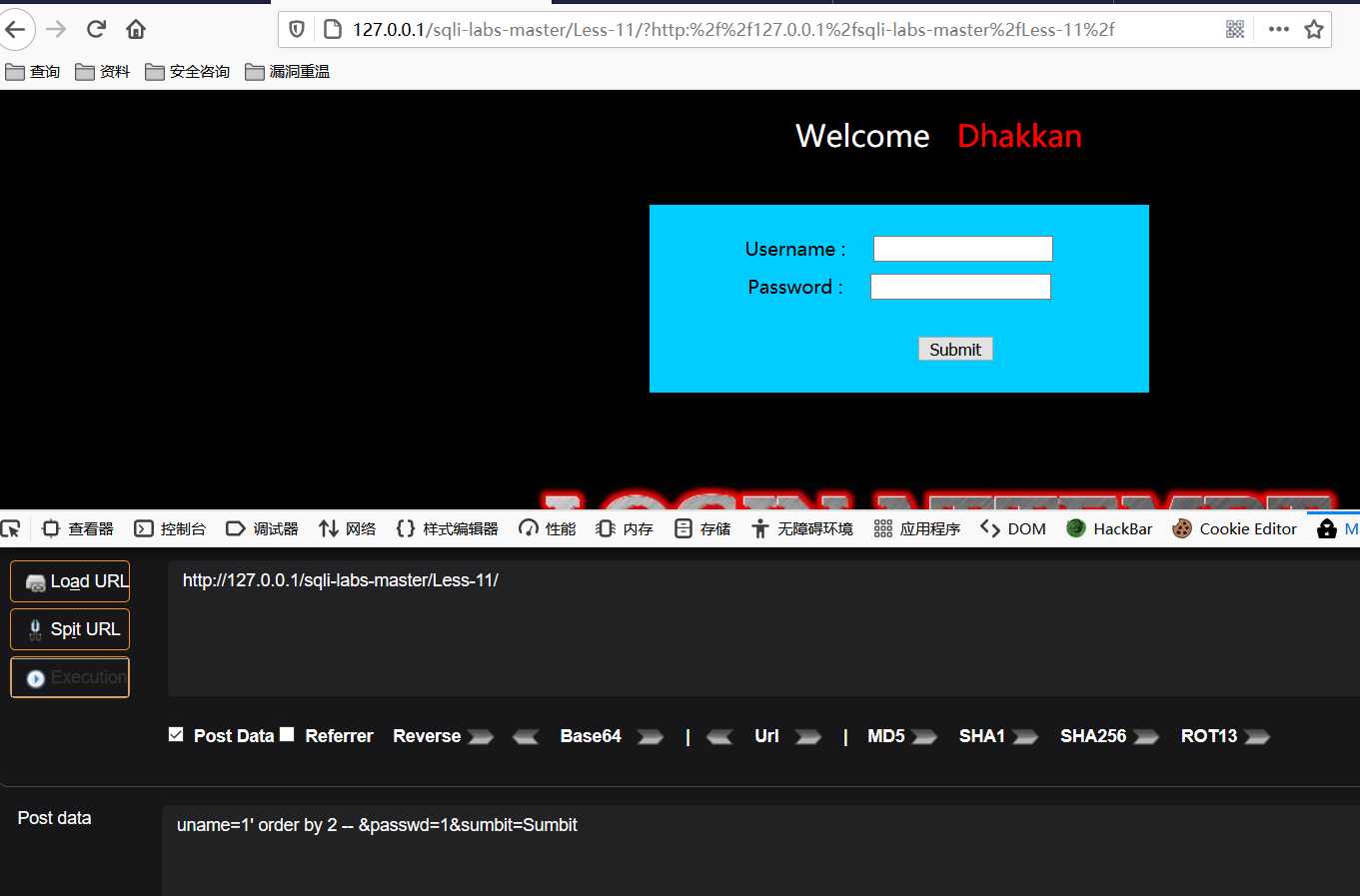Open the Cookie Editor tab
Image resolution: width=1360 pixels, height=896 pixels.
point(1235,528)
